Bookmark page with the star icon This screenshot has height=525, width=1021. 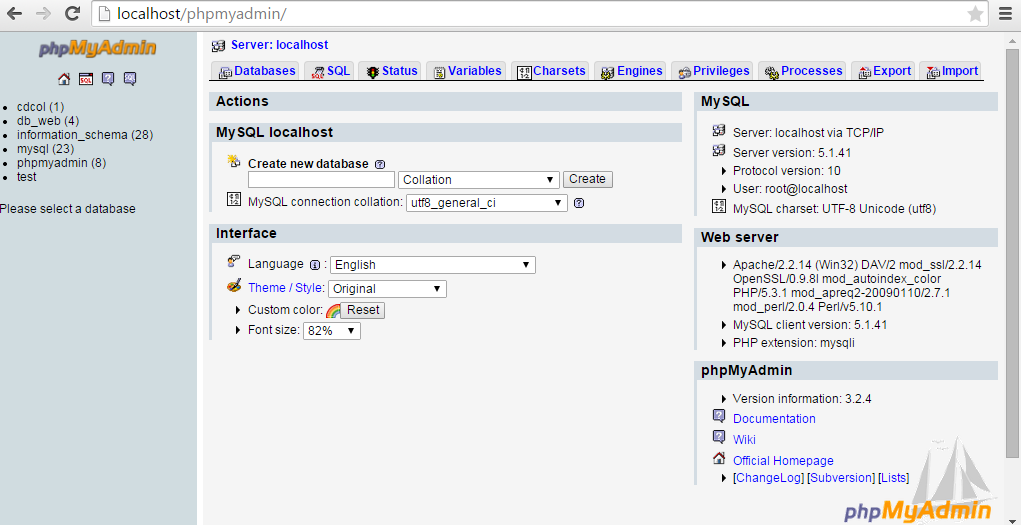[975, 14]
